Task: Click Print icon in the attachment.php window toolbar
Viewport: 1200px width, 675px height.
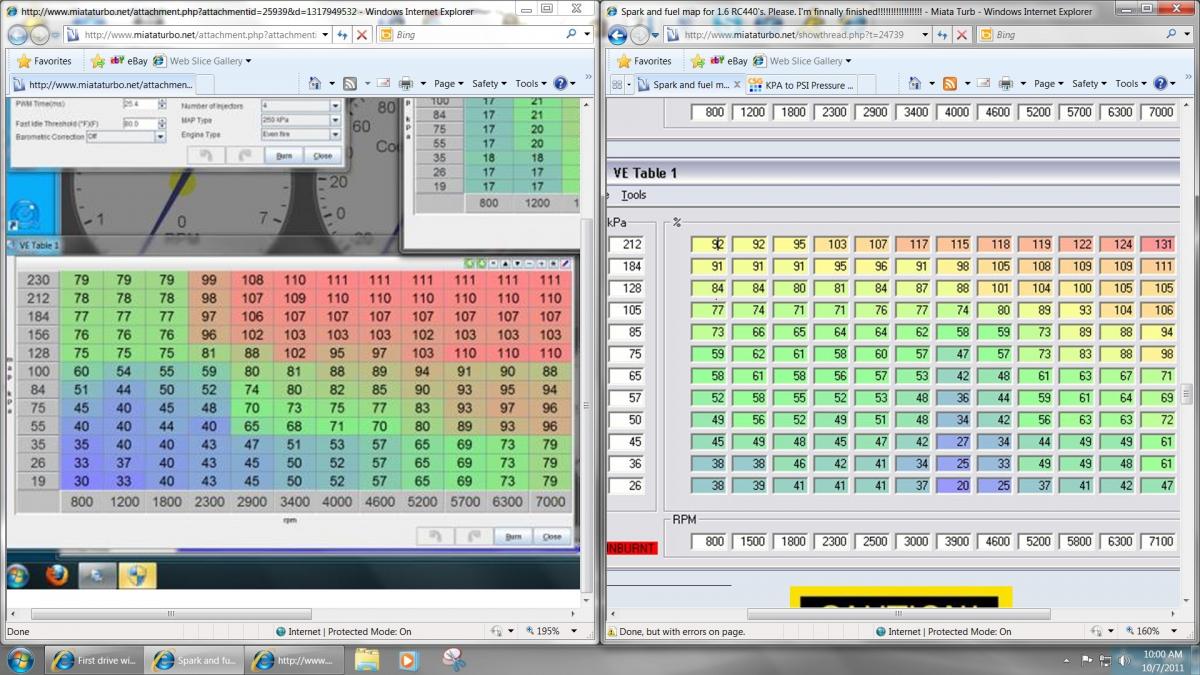Action: [x=406, y=84]
